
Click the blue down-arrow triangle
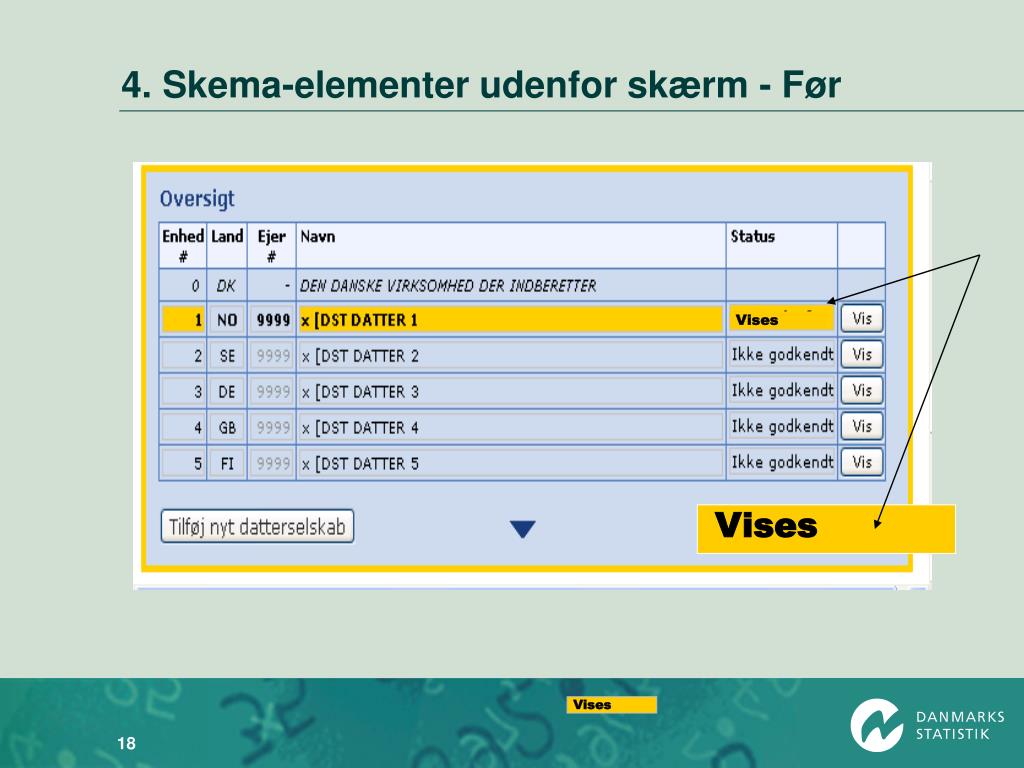coord(522,529)
